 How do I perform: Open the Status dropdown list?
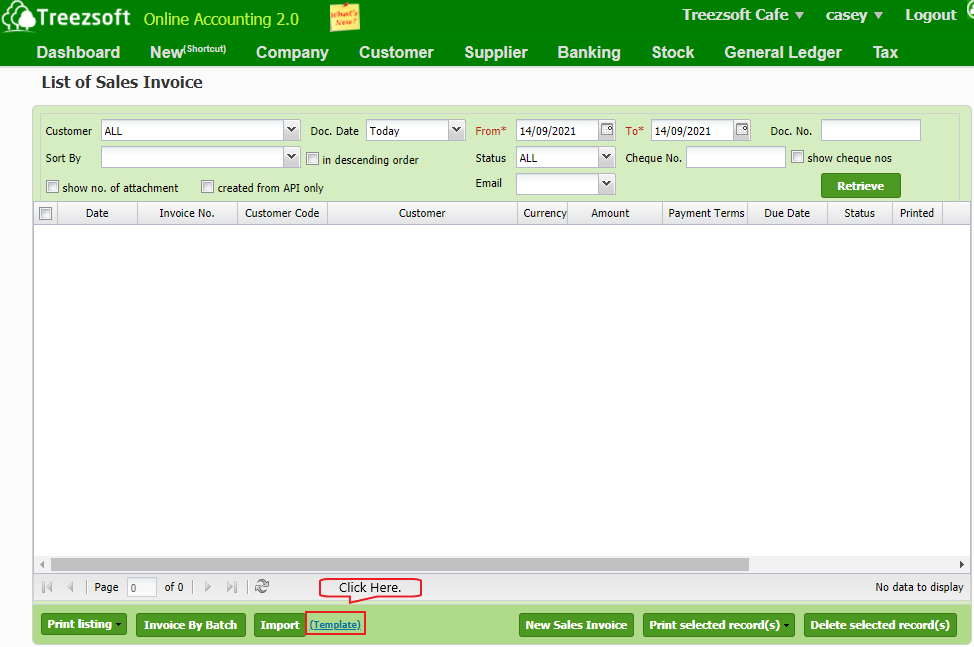[x=606, y=158]
